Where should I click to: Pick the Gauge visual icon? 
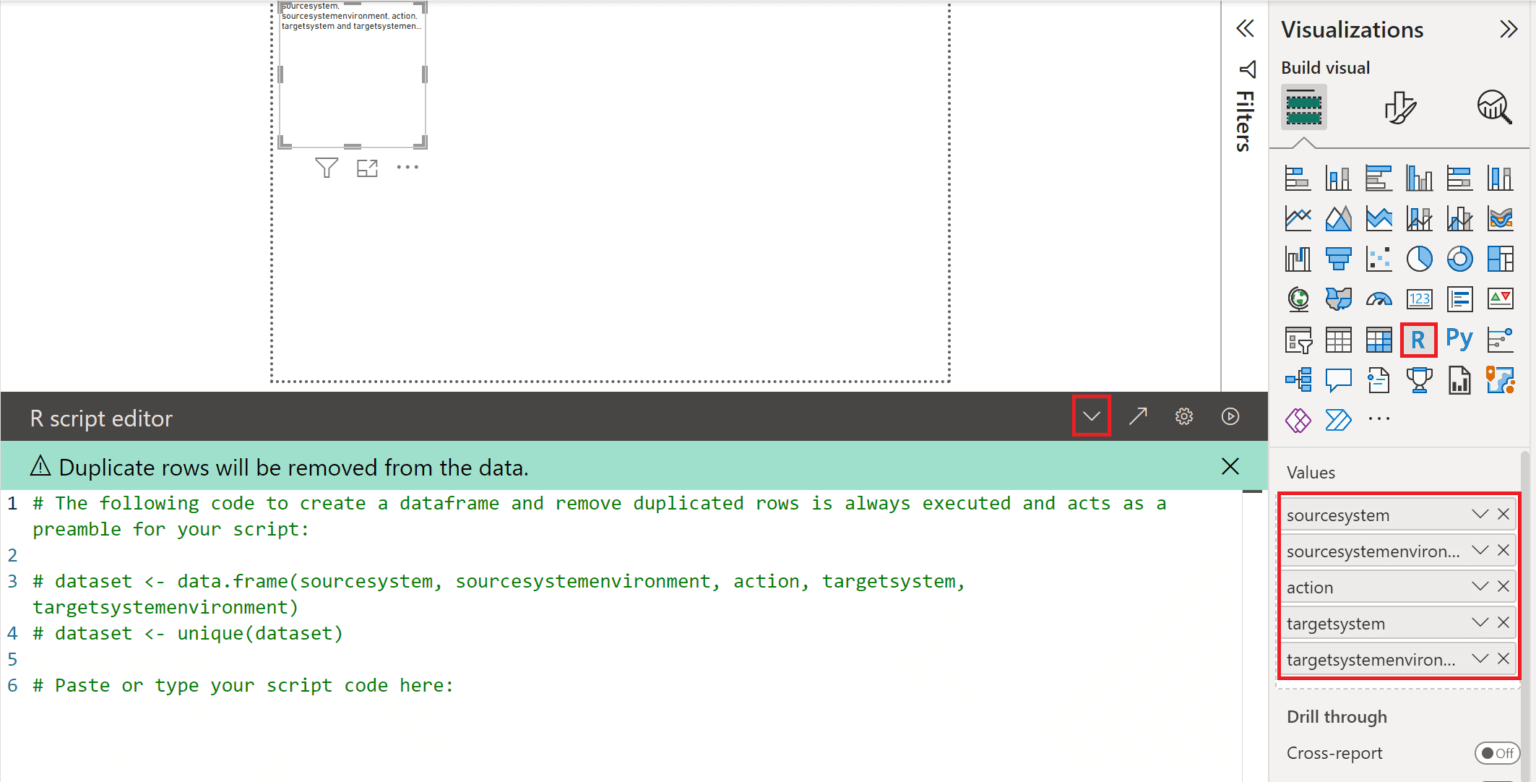pos(1379,298)
